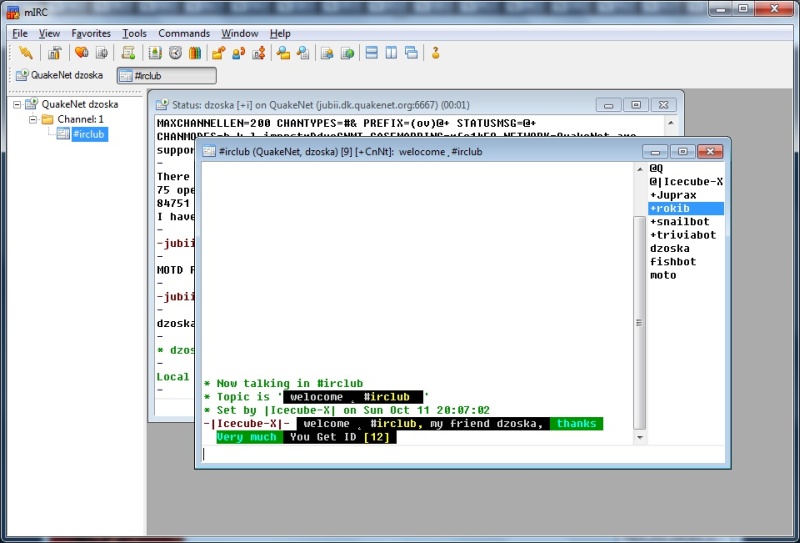
Task: Click the About mIRC toolbar icon
Action: [x=435, y=53]
